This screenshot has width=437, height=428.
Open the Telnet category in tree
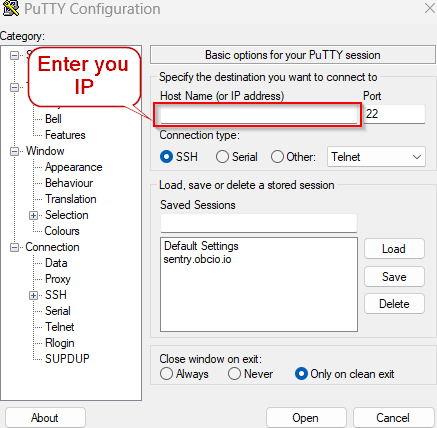(x=60, y=327)
